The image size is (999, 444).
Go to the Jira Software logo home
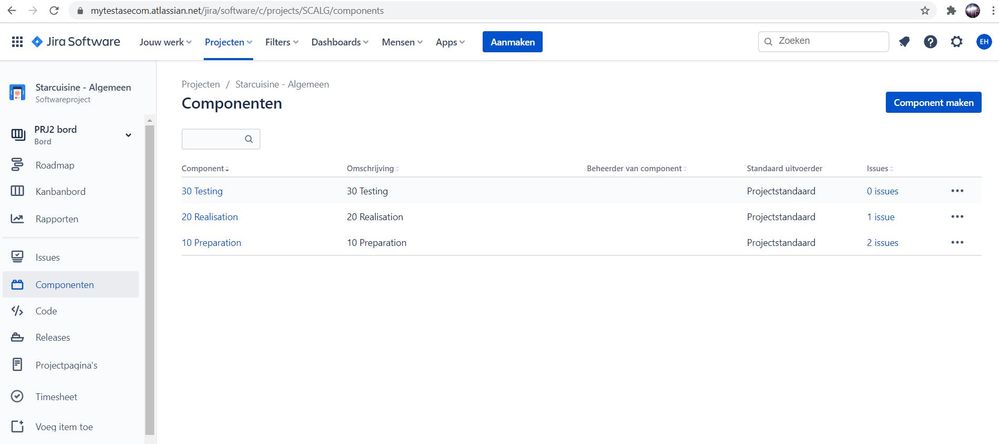76,42
